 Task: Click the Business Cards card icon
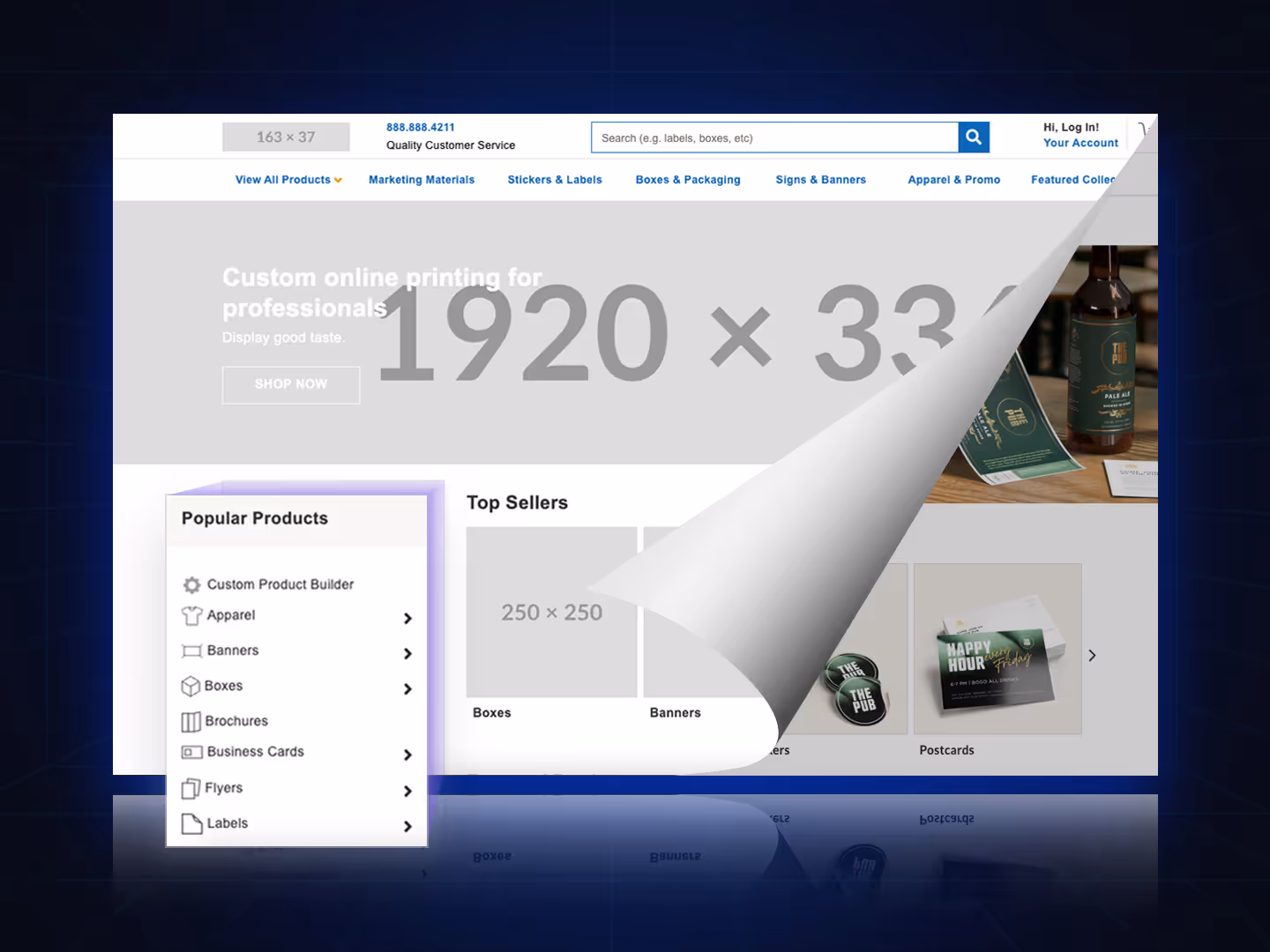click(192, 752)
